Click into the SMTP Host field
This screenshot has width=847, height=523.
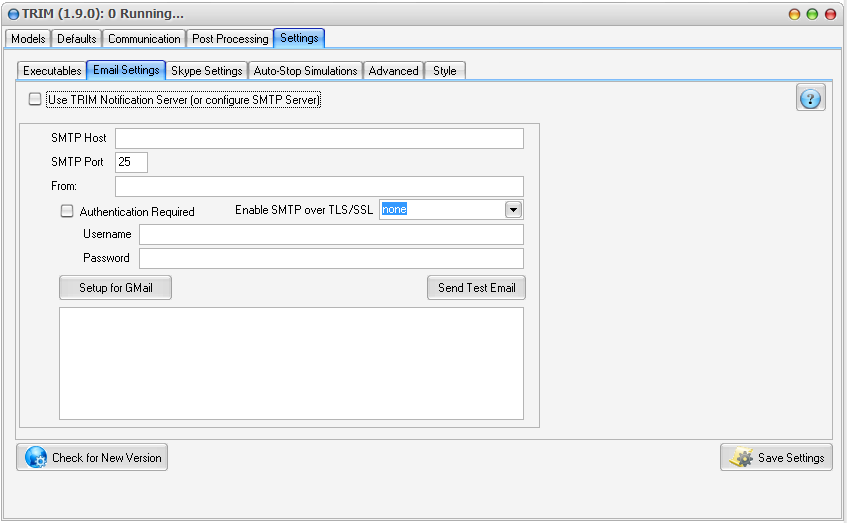point(319,138)
